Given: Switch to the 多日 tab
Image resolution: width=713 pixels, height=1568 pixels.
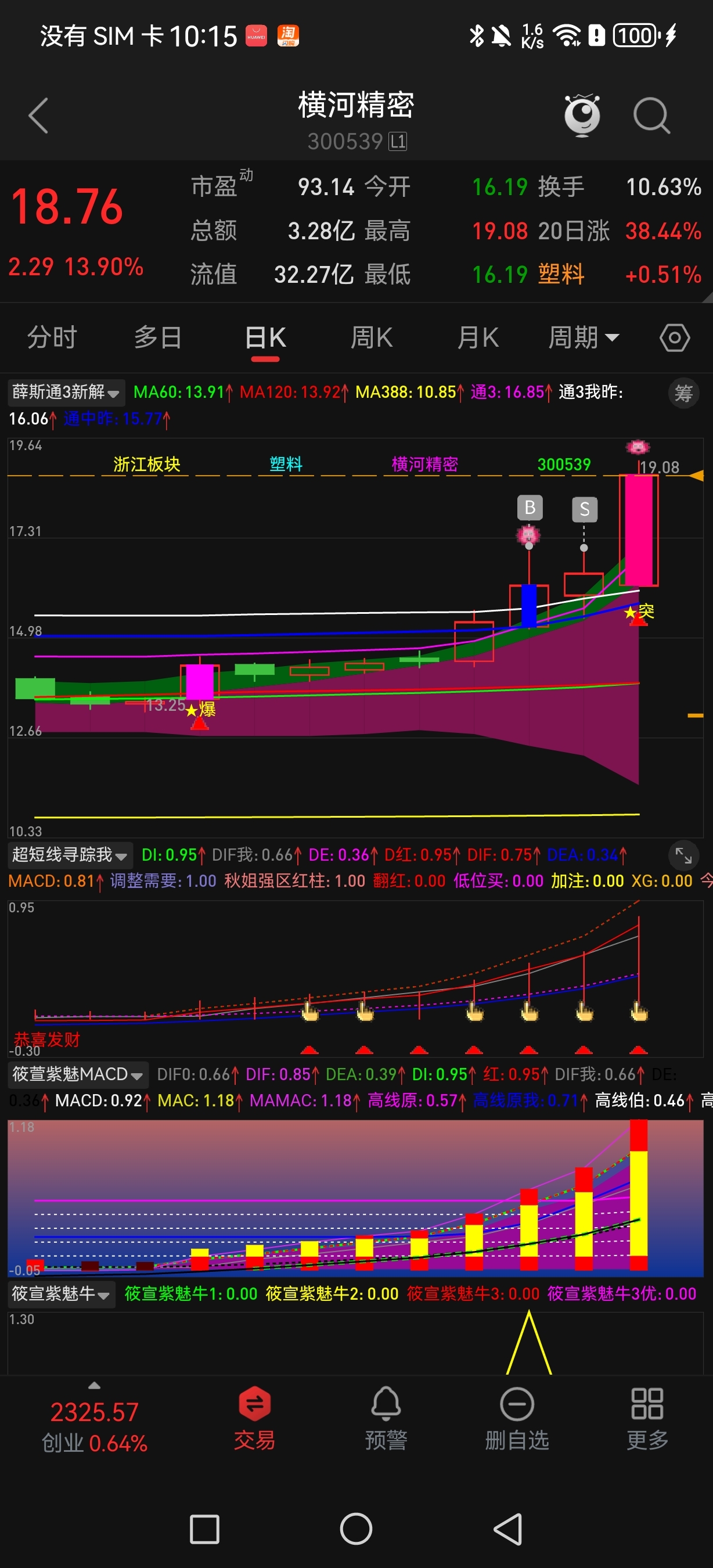Looking at the screenshot, I should (x=158, y=337).
